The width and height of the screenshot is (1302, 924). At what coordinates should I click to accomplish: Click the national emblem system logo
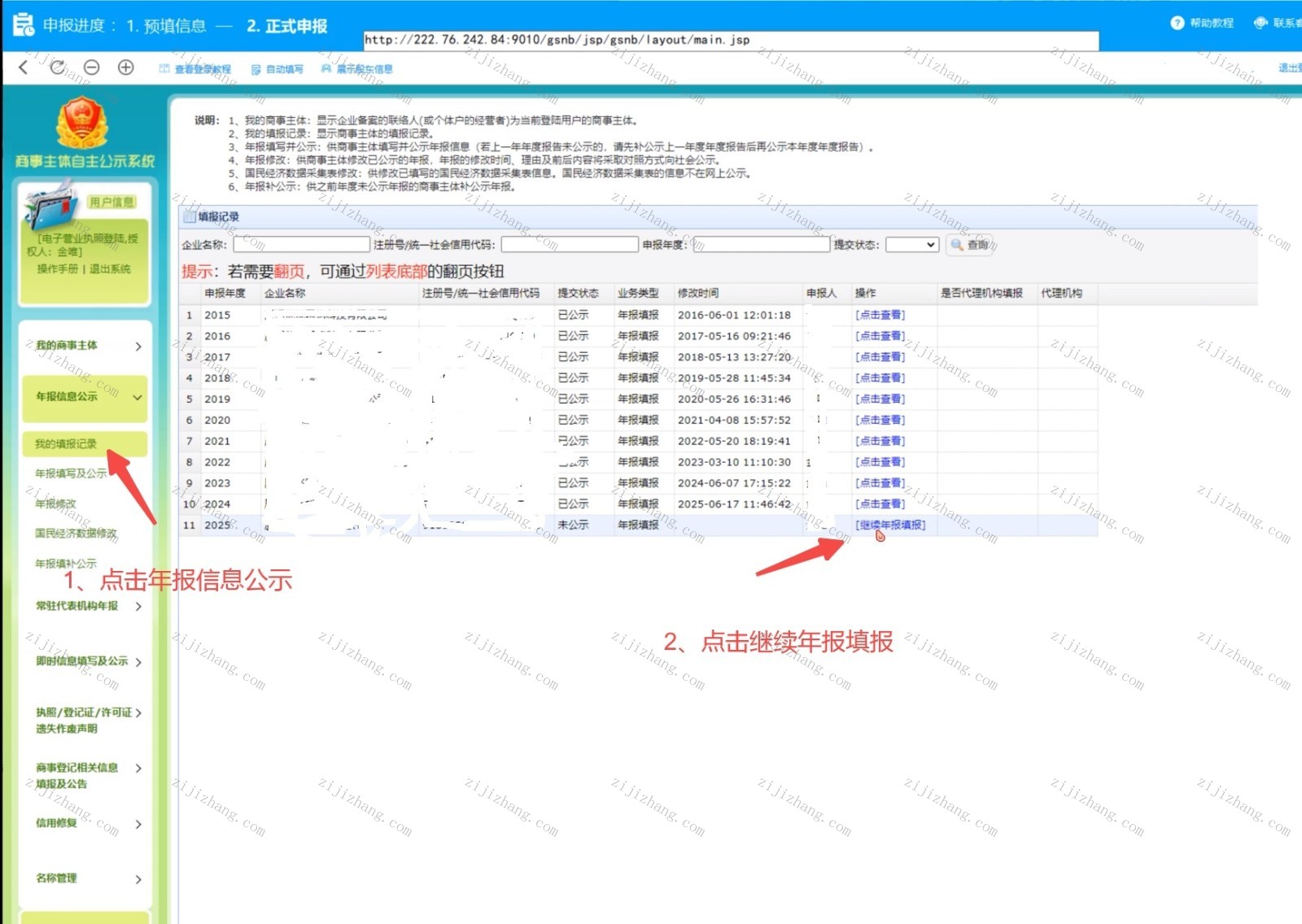[x=81, y=122]
